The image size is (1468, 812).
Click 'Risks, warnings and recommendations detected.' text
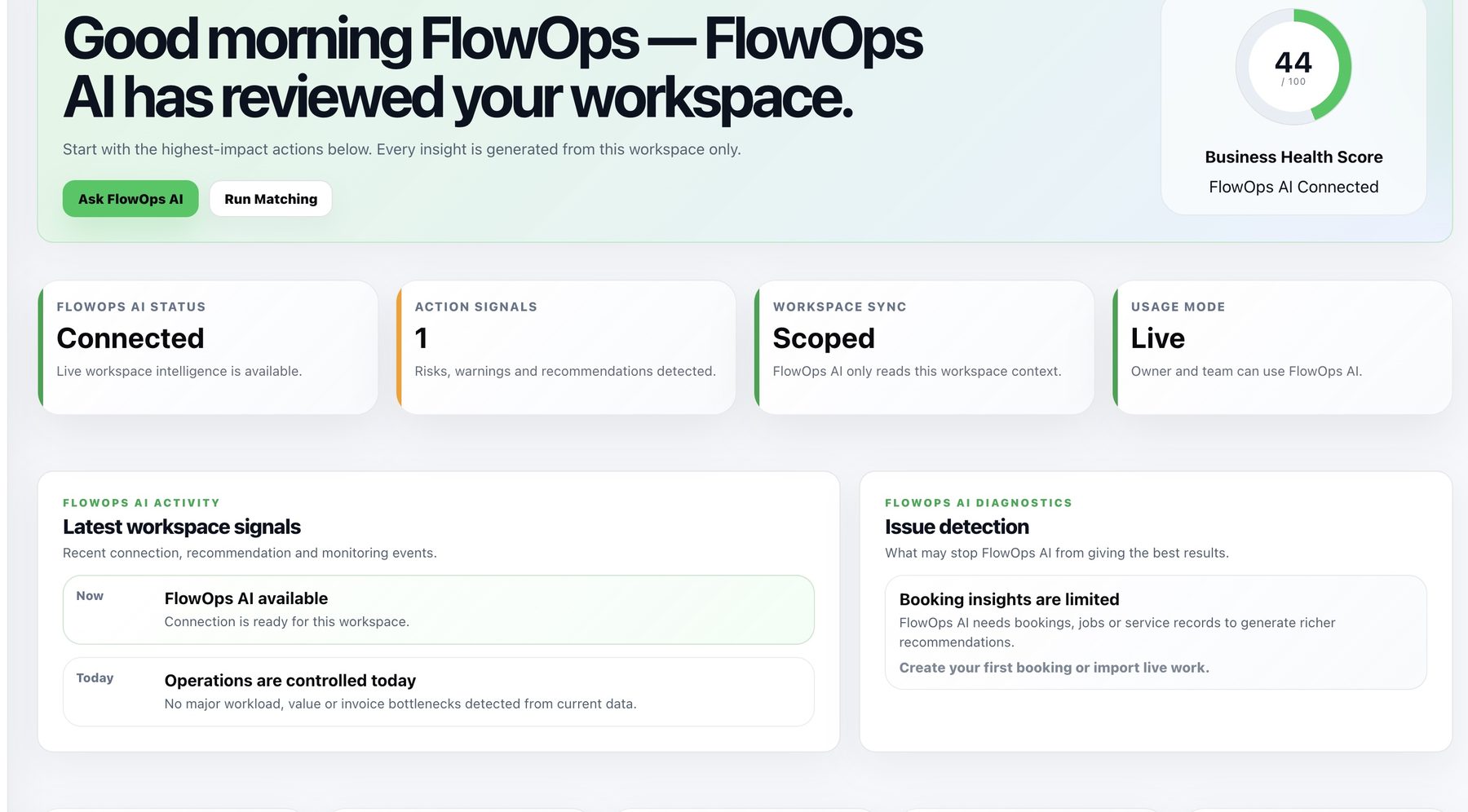pos(565,371)
